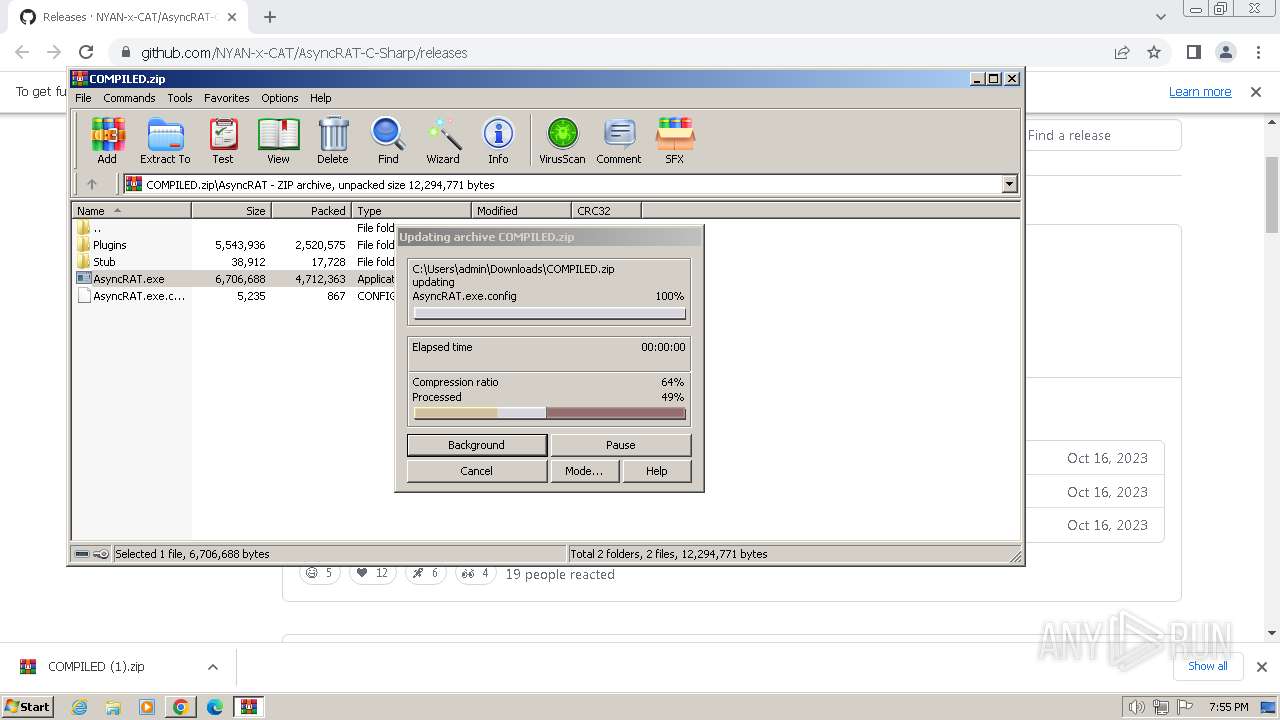Click the Learn more link
This screenshot has height=720, width=1280.
point(1200,91)
